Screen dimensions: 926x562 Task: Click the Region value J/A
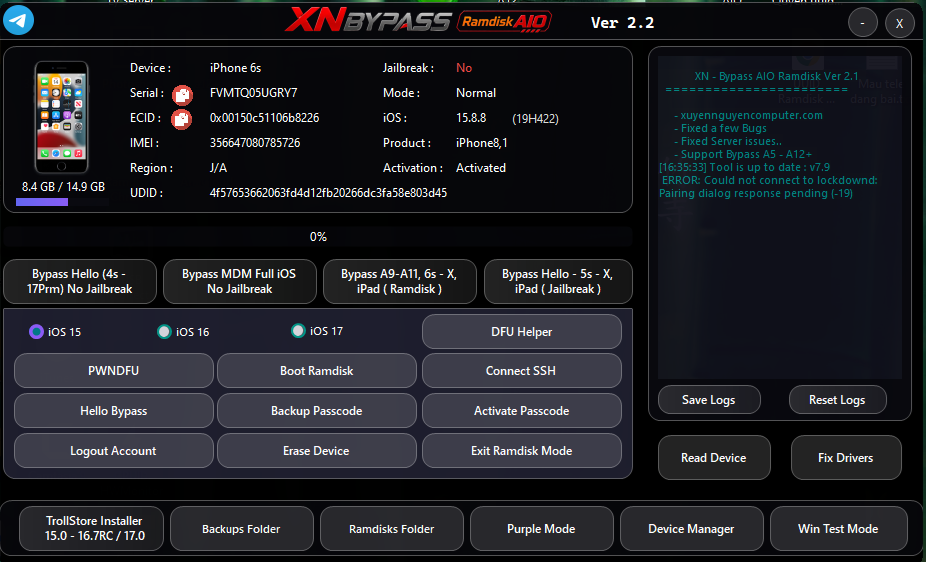tap(218, 168)
